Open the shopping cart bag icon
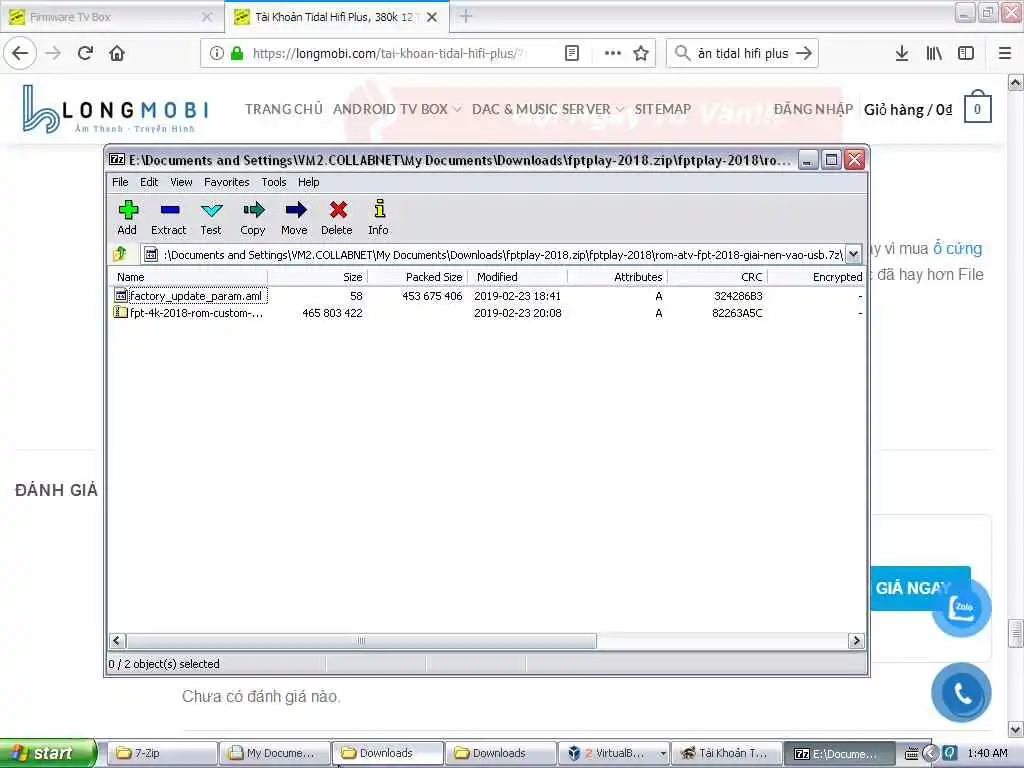Viewport: 1024px width, 768px height. click(977, 107)
